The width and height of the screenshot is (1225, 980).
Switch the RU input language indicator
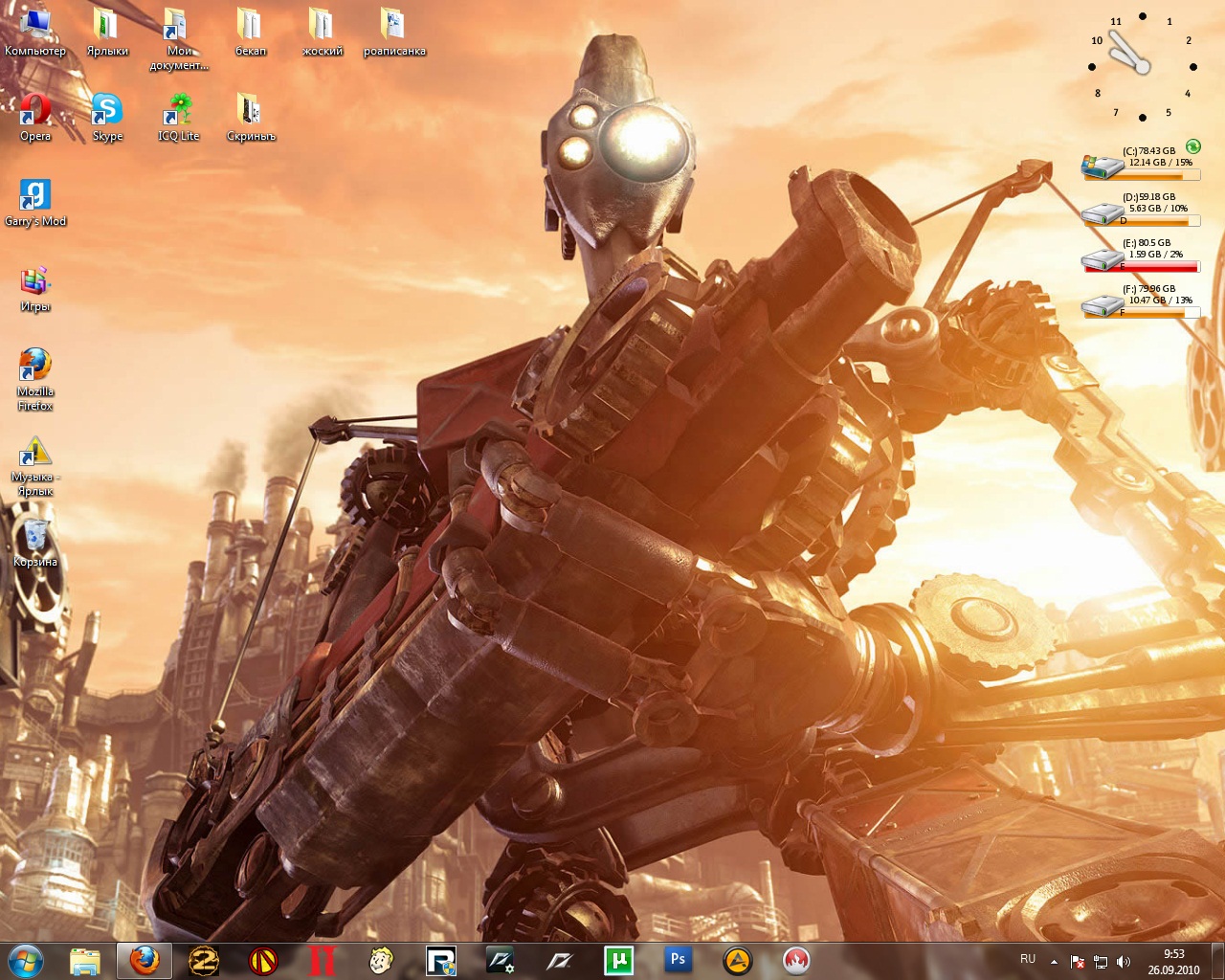pos(1028,959)
